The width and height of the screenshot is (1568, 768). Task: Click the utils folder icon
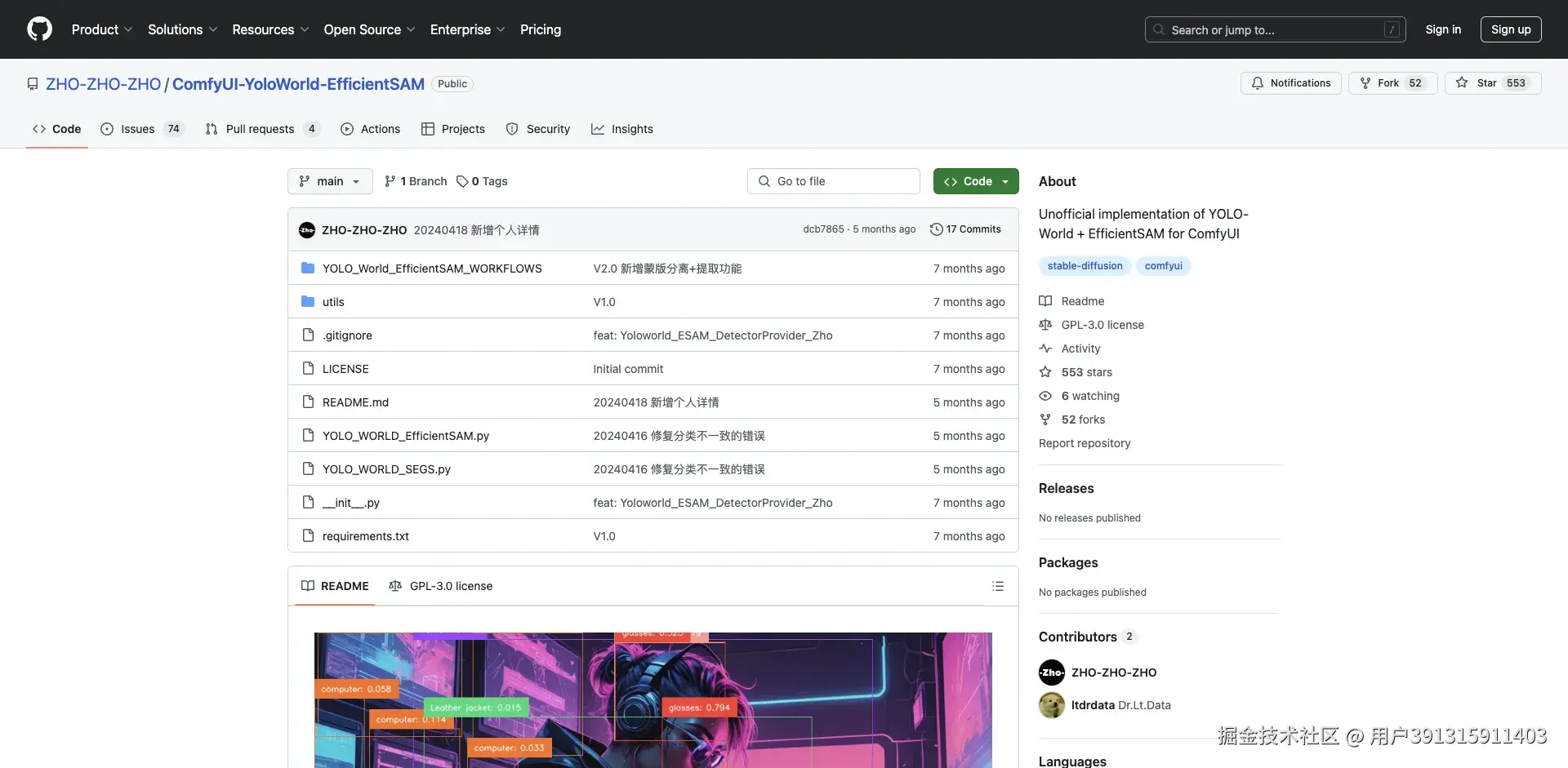[308, 302]
